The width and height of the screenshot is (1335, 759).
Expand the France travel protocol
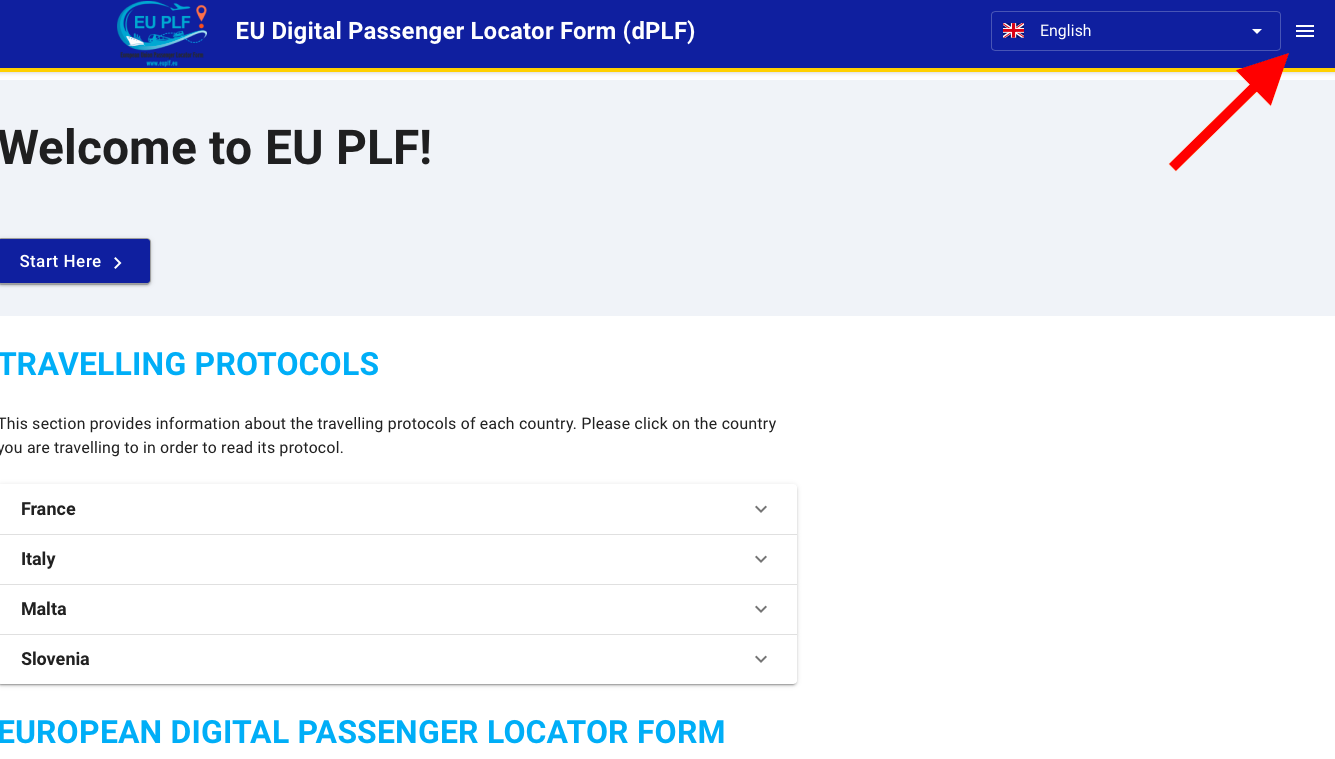click(400, 509)
